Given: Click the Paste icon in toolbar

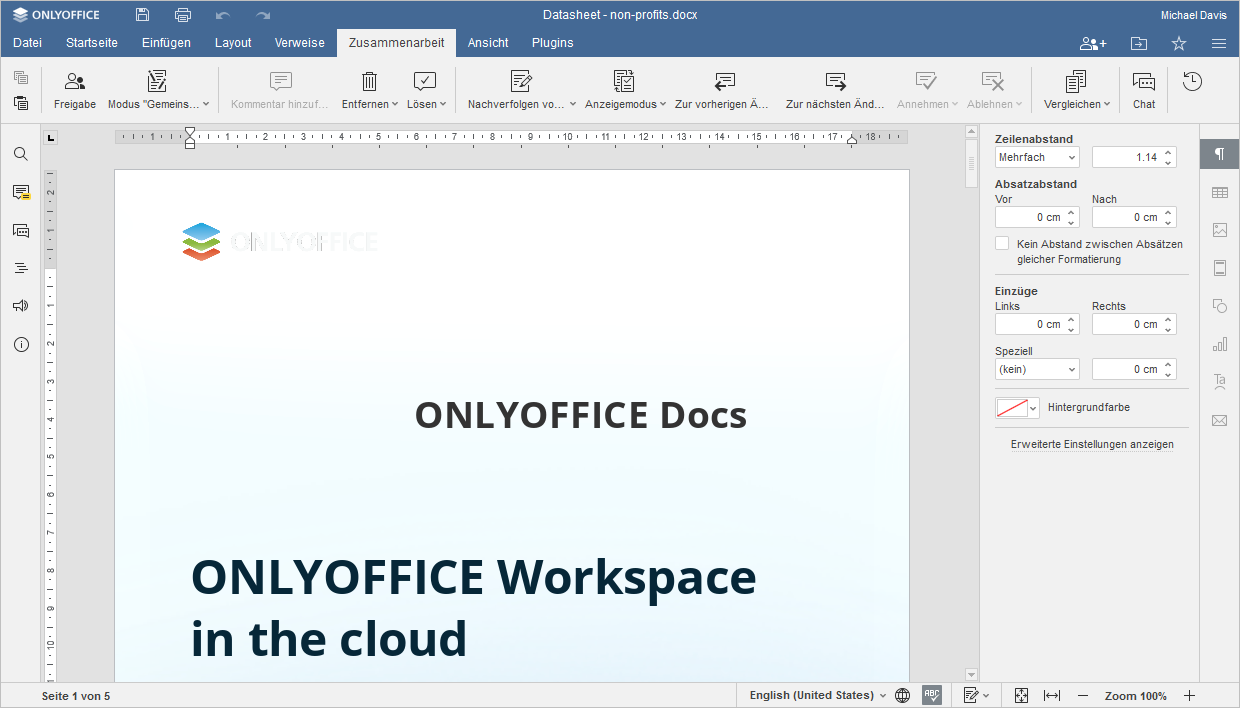Looking at the screenshot, I should pos(21,102).
